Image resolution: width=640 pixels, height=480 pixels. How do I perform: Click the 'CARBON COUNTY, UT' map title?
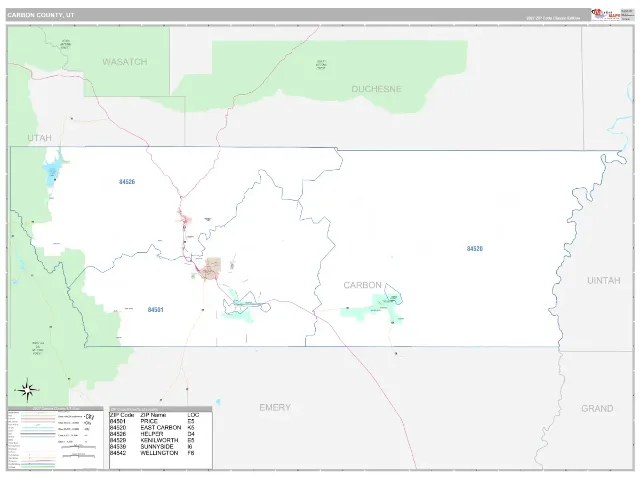point(41,15)
